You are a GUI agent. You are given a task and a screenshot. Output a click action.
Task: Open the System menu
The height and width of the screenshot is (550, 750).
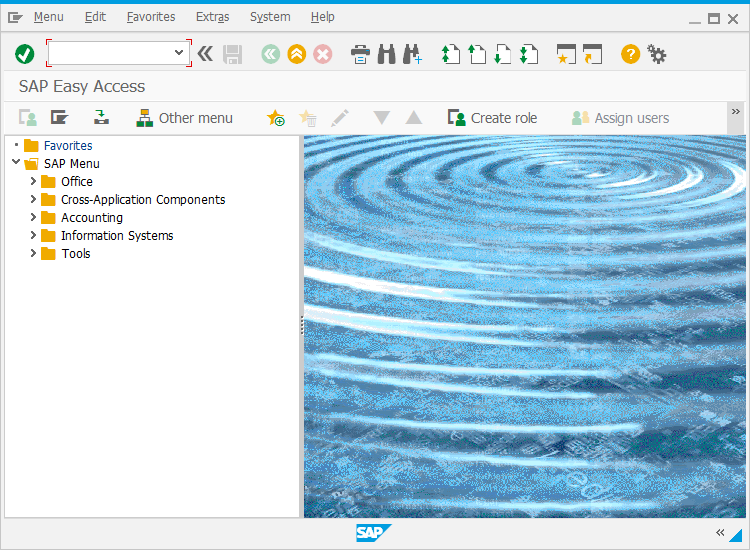pyautogui.click(x=270, y=17)
